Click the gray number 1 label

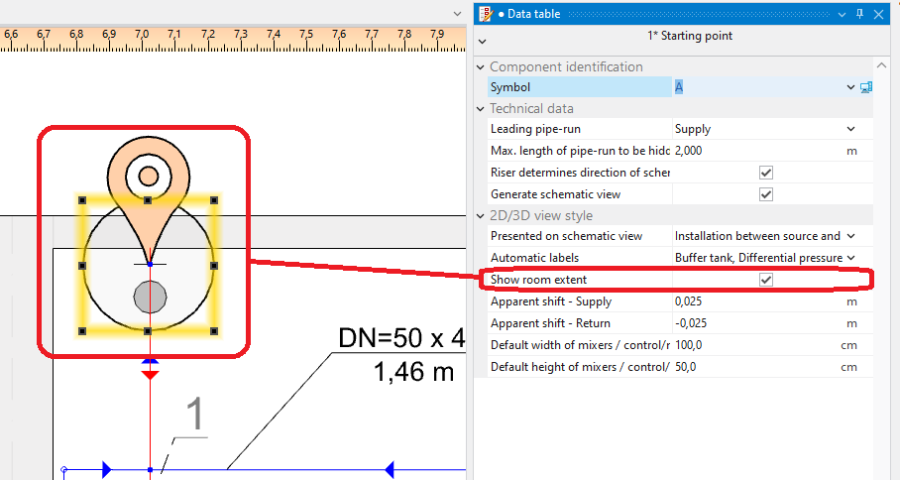[195, 413]
